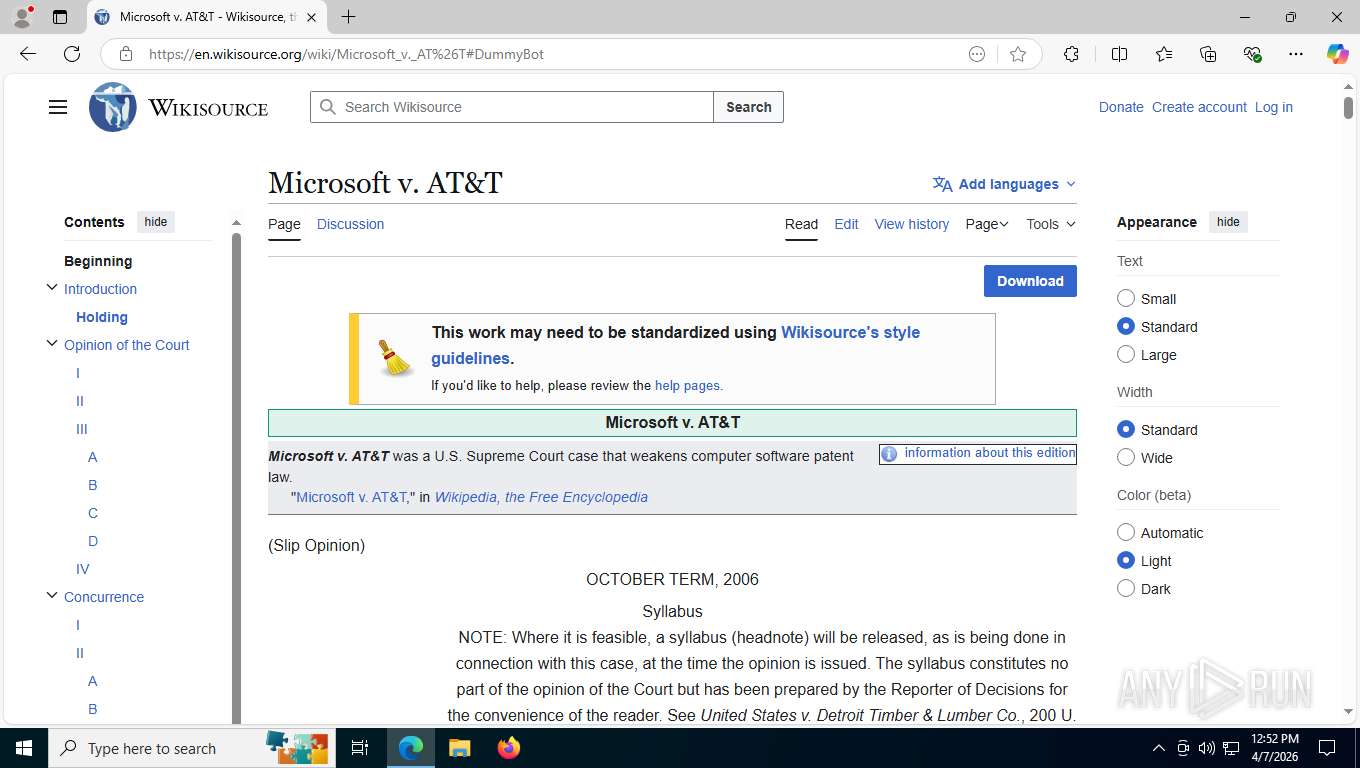Open Task View on taskbar
1360x768 pixels.
(x=360, y=748)
